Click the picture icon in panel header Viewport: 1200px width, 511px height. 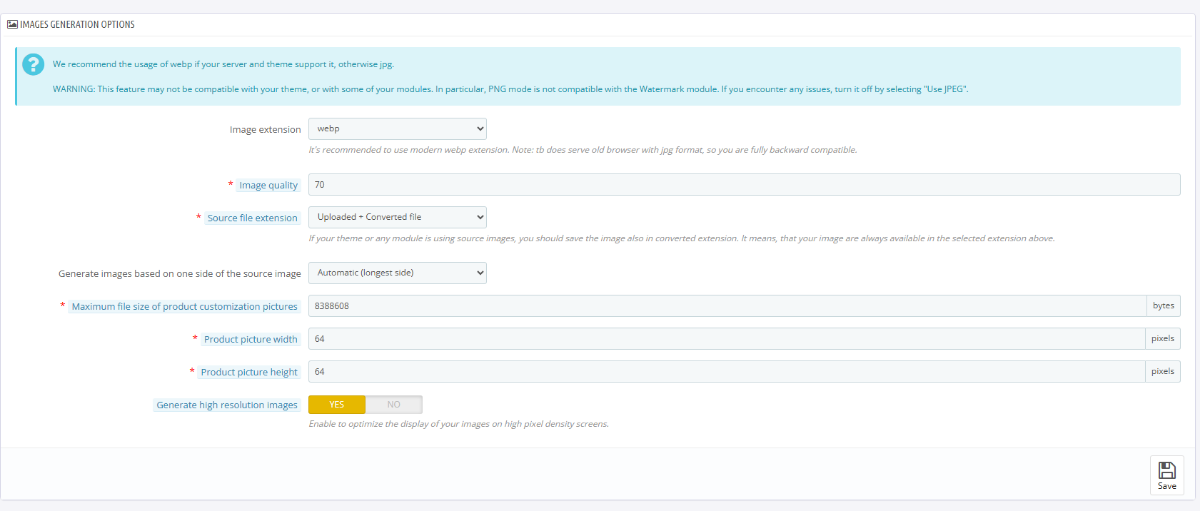[x=13, y=24]
